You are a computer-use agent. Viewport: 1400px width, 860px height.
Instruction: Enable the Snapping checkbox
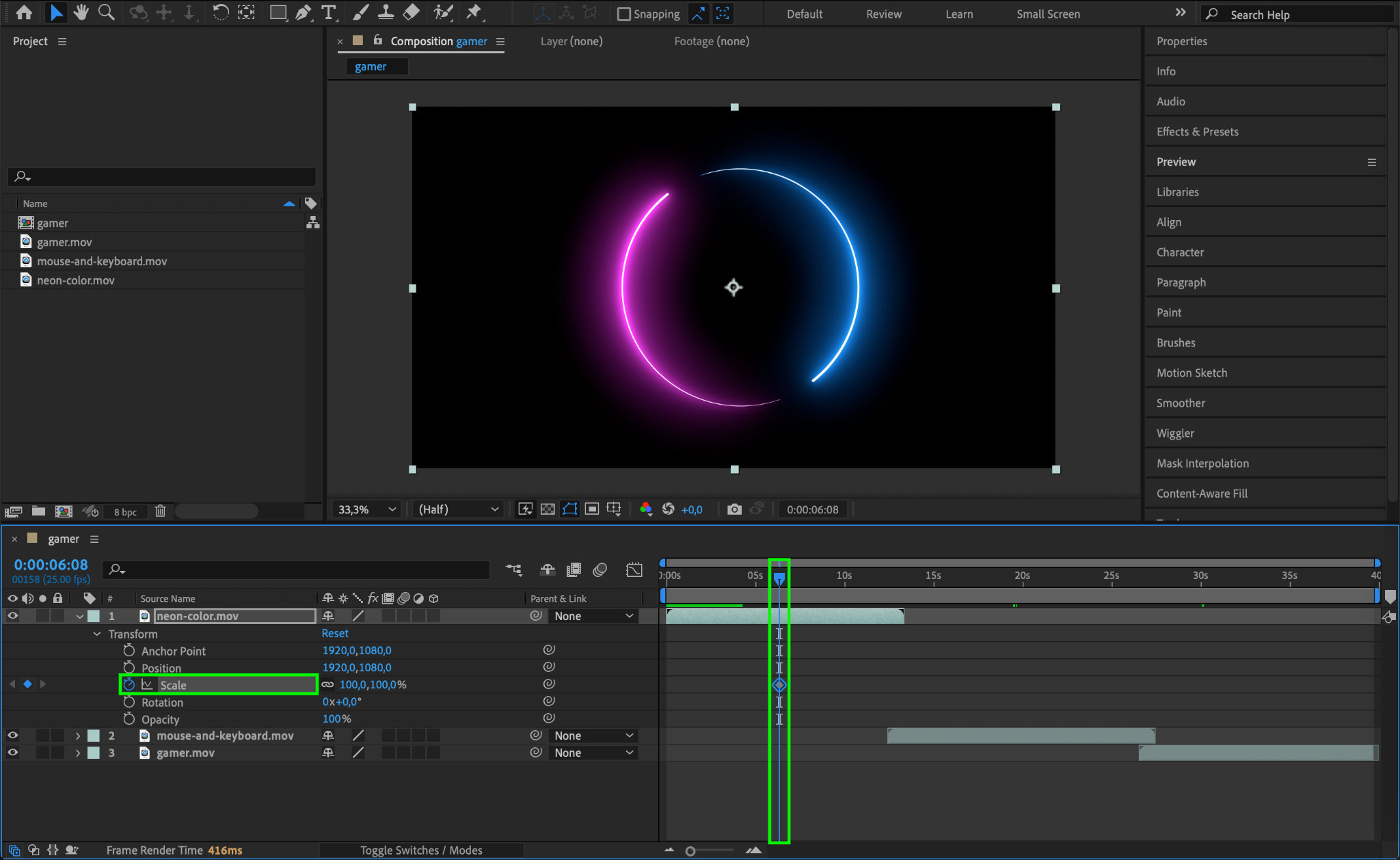[623, 14]
